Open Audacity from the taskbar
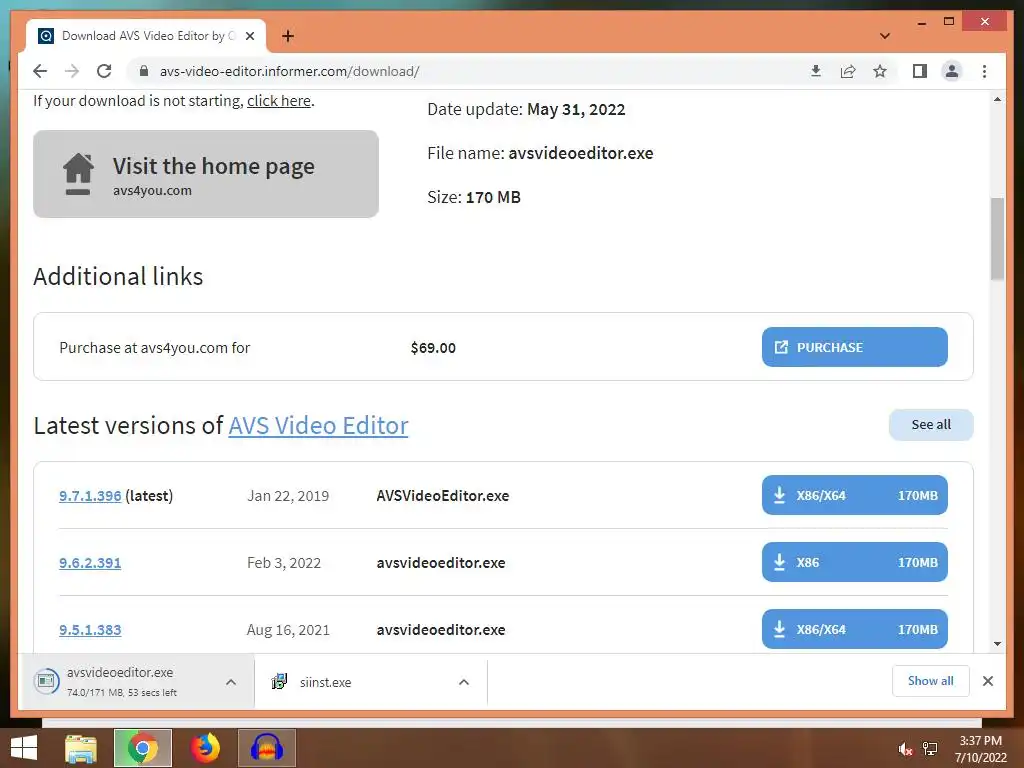Viewport: 1024px width, 768px height. [x=267, y=748]
